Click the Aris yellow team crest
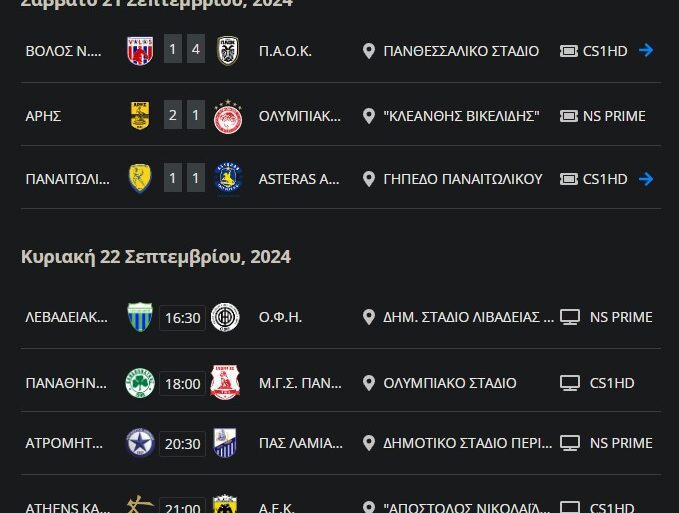The width and height of the screenshot is (679, 513). 139,116
